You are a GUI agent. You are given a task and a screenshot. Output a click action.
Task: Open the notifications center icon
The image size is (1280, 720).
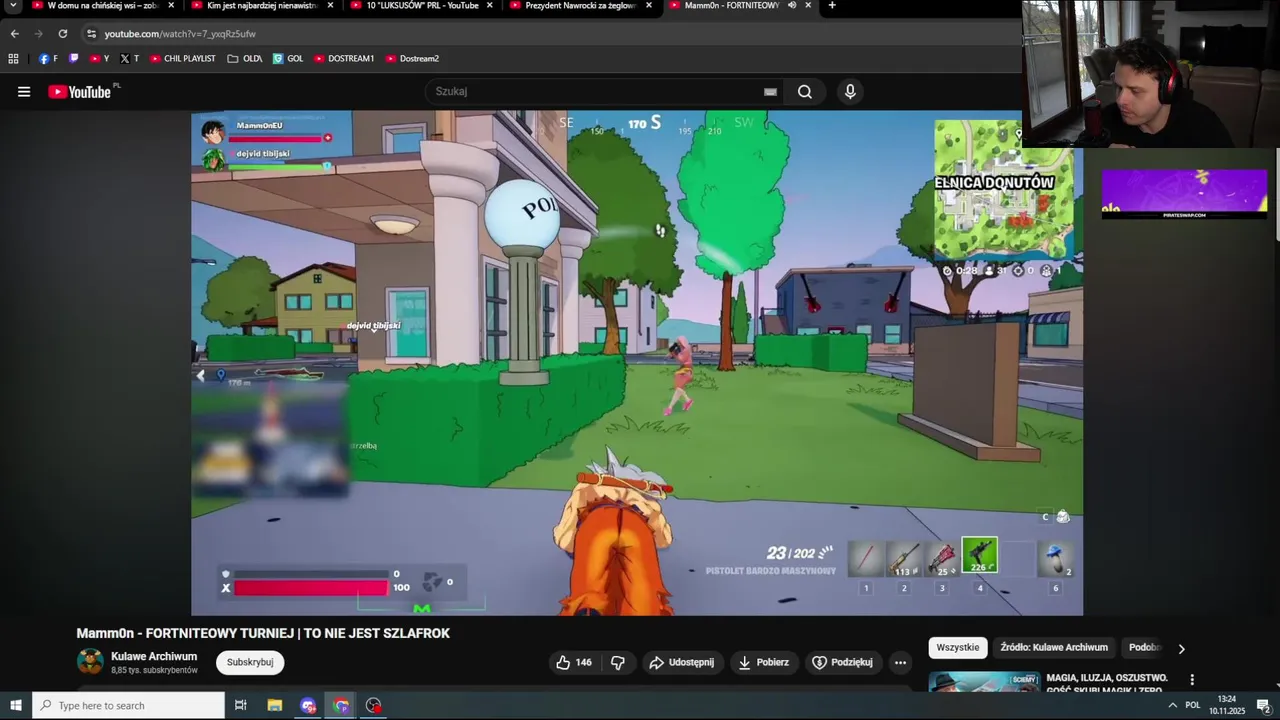1263,706
